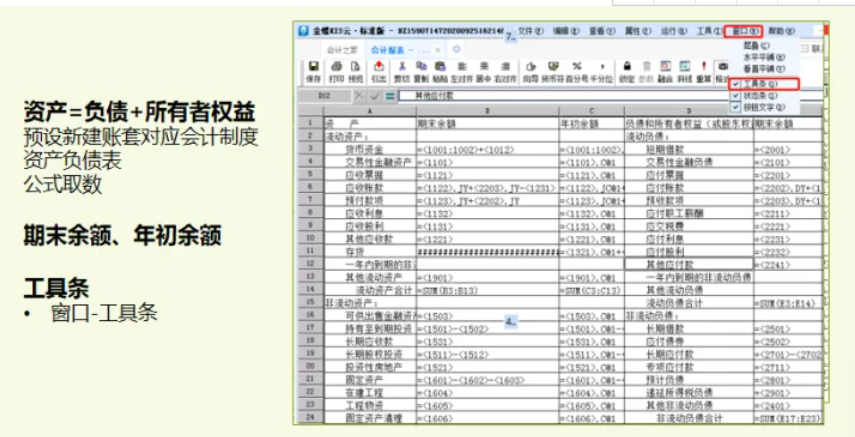Apply 百分号 percent format
Screen dimensions: 855x437
pos(577,67)
